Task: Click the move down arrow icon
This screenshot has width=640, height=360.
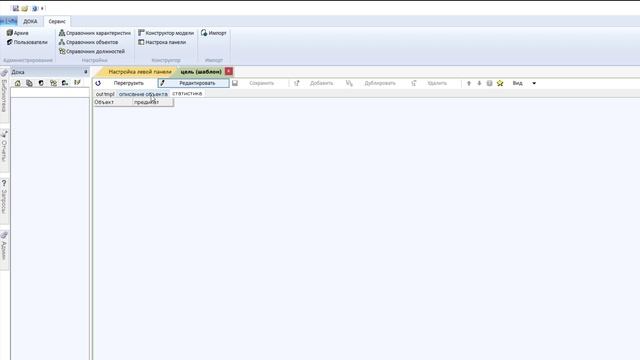Action: pyautogui.click(x=479, y=83)
